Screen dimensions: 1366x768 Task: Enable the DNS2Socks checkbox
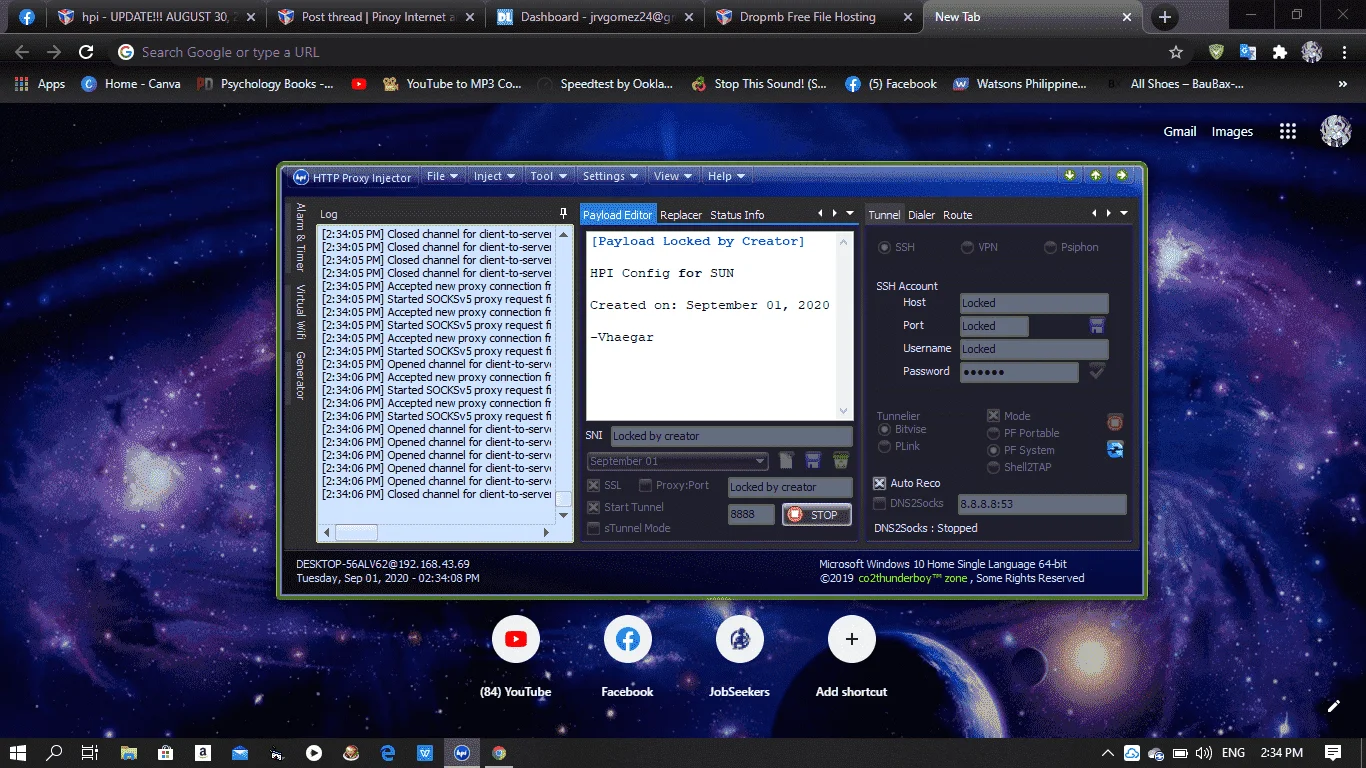pos(880,503)
